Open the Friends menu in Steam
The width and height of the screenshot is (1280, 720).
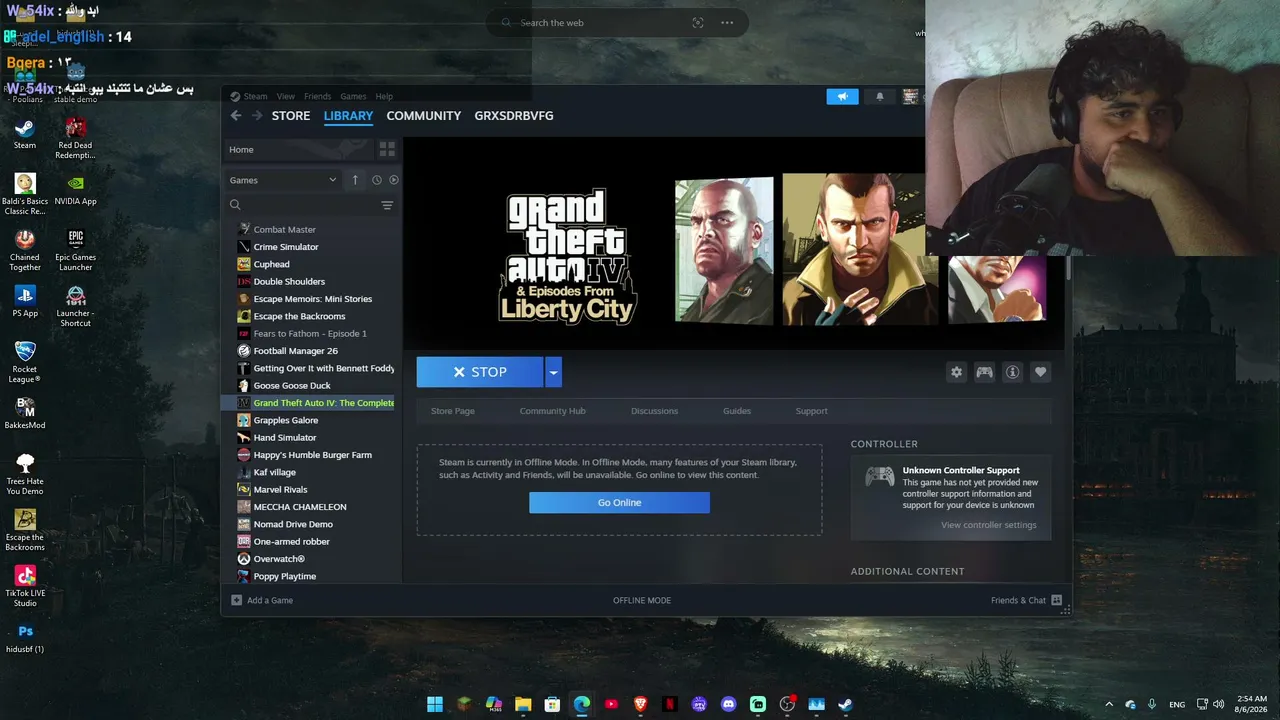tap(317, 96)
